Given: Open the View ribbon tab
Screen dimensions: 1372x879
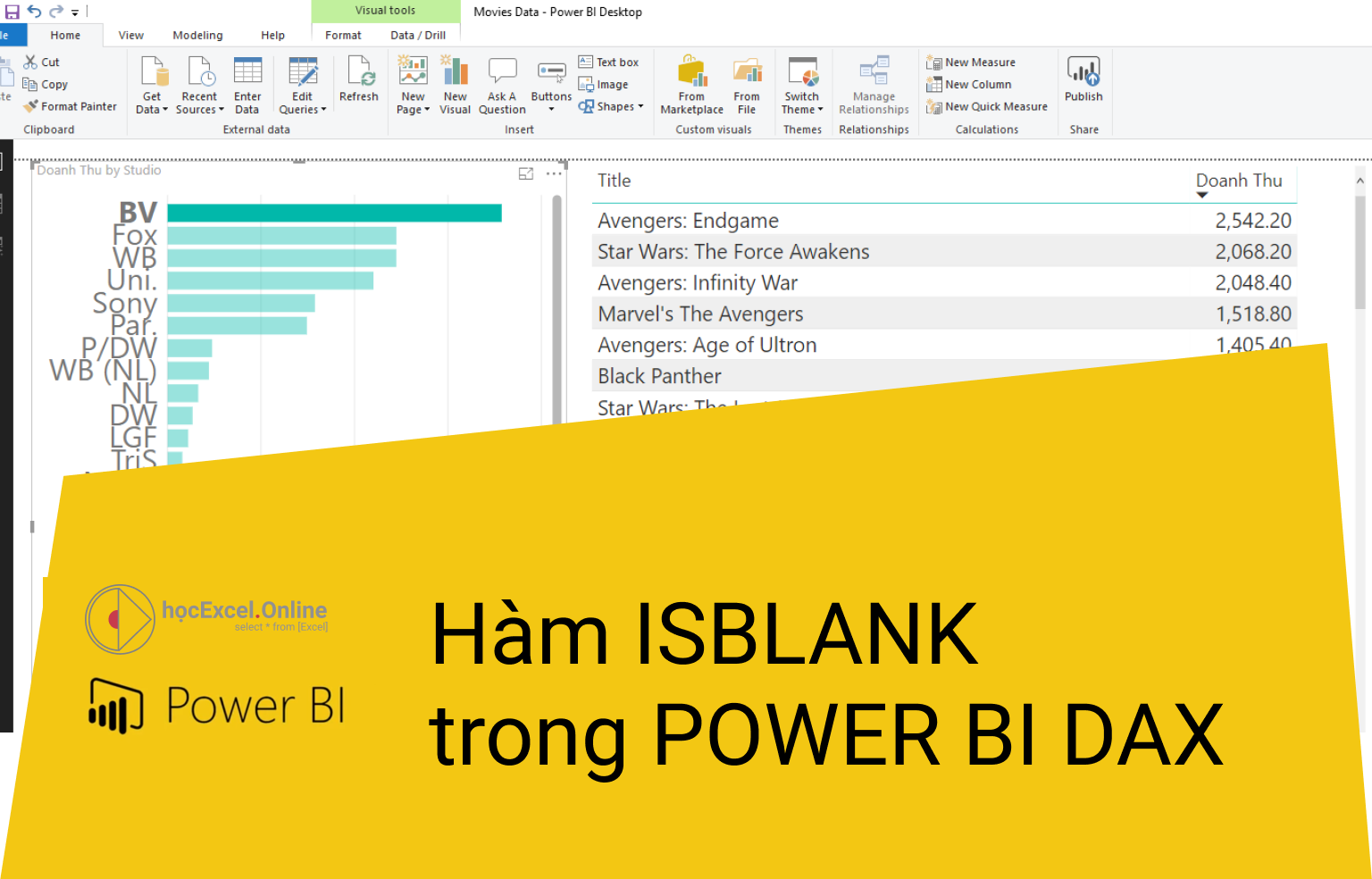Looking at the screenshot, I should (x=131, y=35).
